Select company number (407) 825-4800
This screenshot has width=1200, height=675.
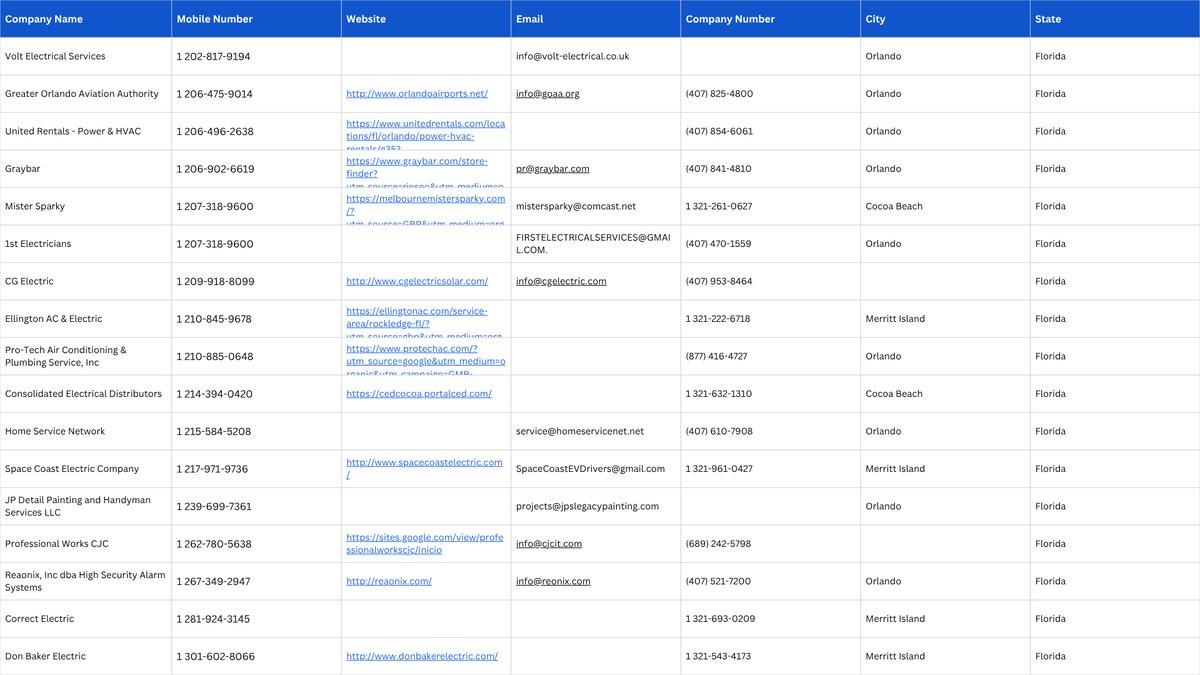[771, 94]
